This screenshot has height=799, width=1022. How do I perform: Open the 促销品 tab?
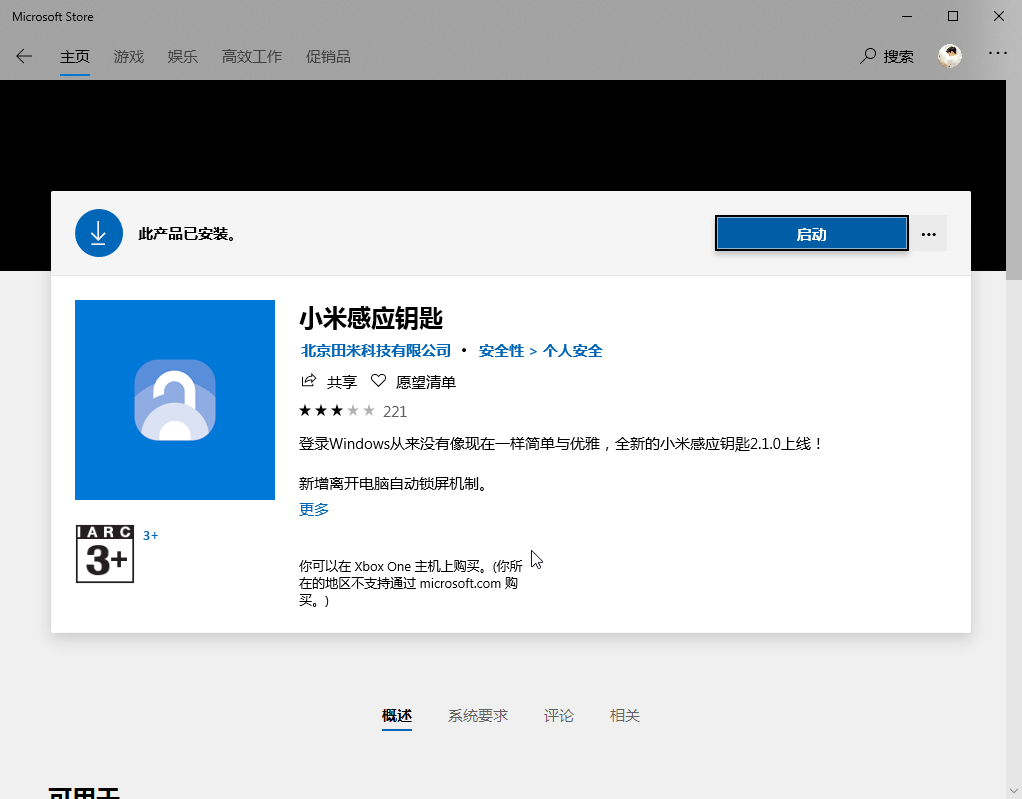coord(328,57)
